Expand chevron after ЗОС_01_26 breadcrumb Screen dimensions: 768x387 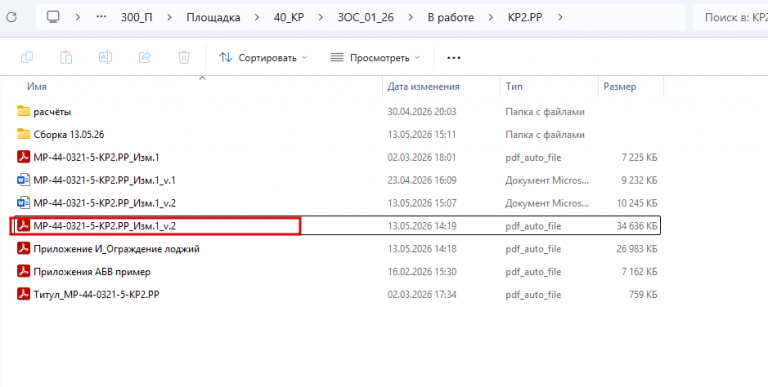[410, 17]
